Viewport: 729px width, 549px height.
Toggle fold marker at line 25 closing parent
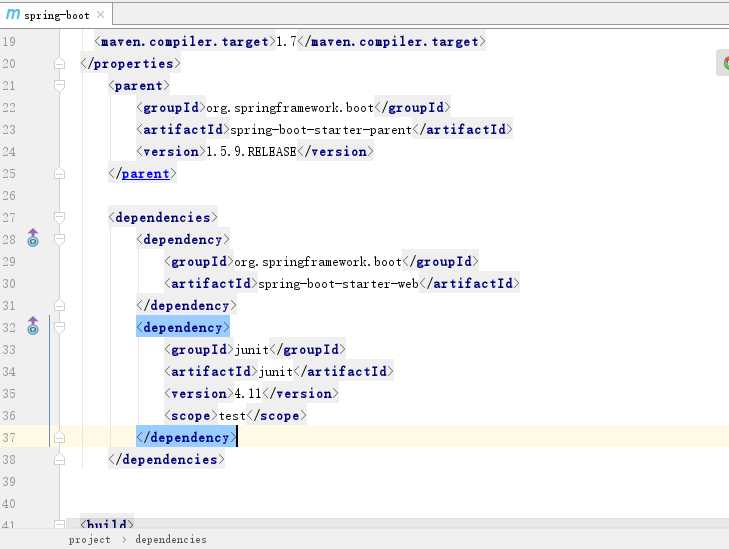pyautogui.click(x=60, y=174)
